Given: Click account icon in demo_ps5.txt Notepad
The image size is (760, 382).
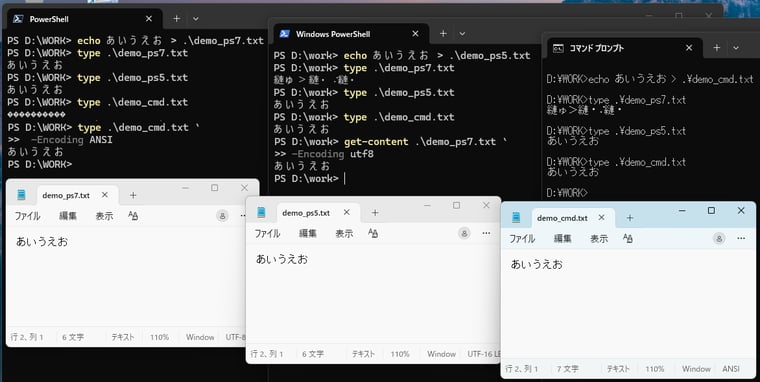Looking at the screenshot, I should point(464,234).
